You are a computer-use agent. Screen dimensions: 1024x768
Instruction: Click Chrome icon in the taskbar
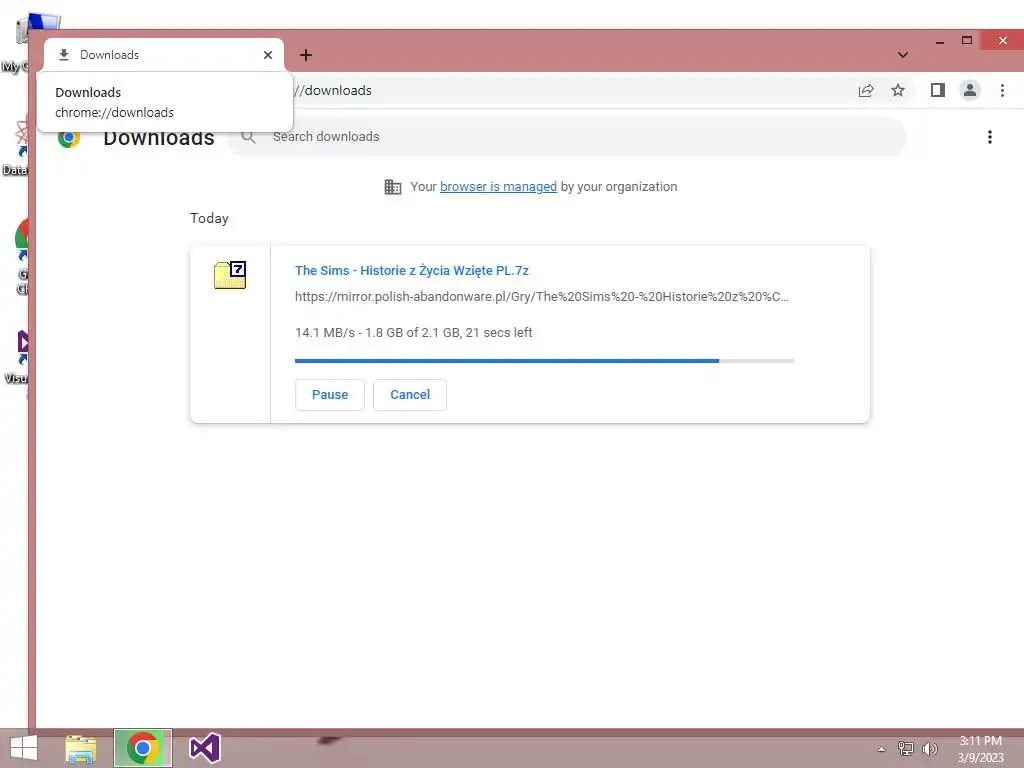coord(143,748)
